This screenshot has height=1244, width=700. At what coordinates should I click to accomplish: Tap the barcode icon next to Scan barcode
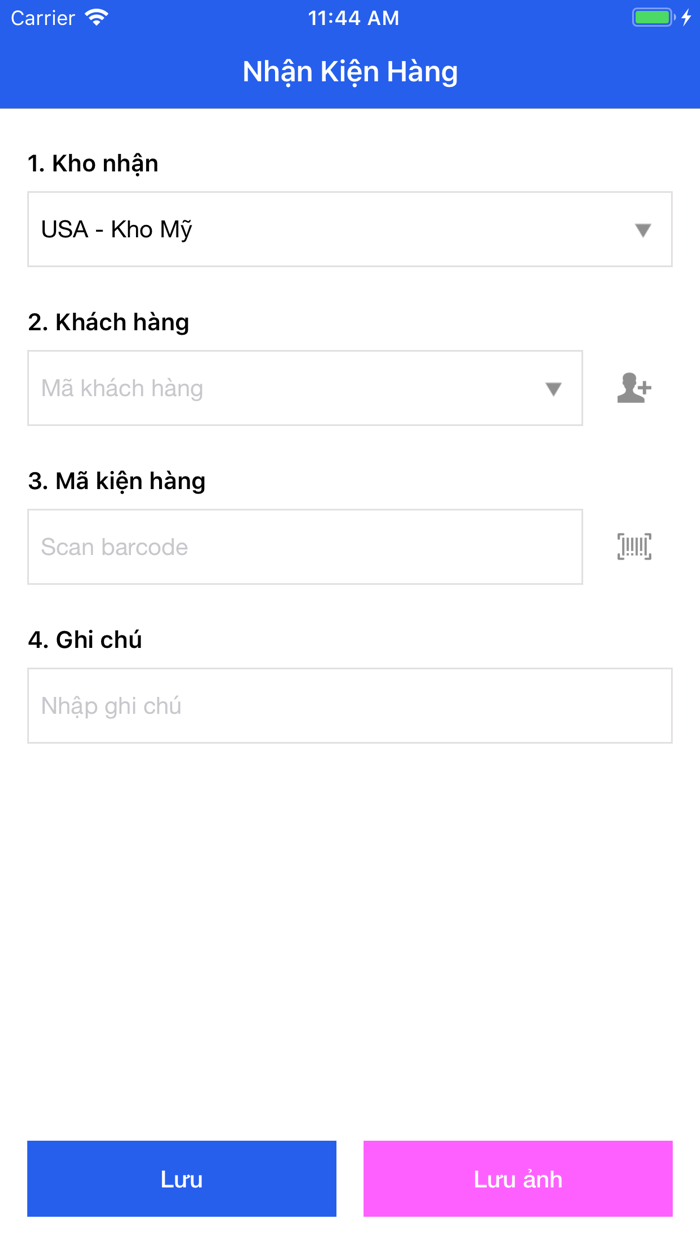[x=636, y=546]
